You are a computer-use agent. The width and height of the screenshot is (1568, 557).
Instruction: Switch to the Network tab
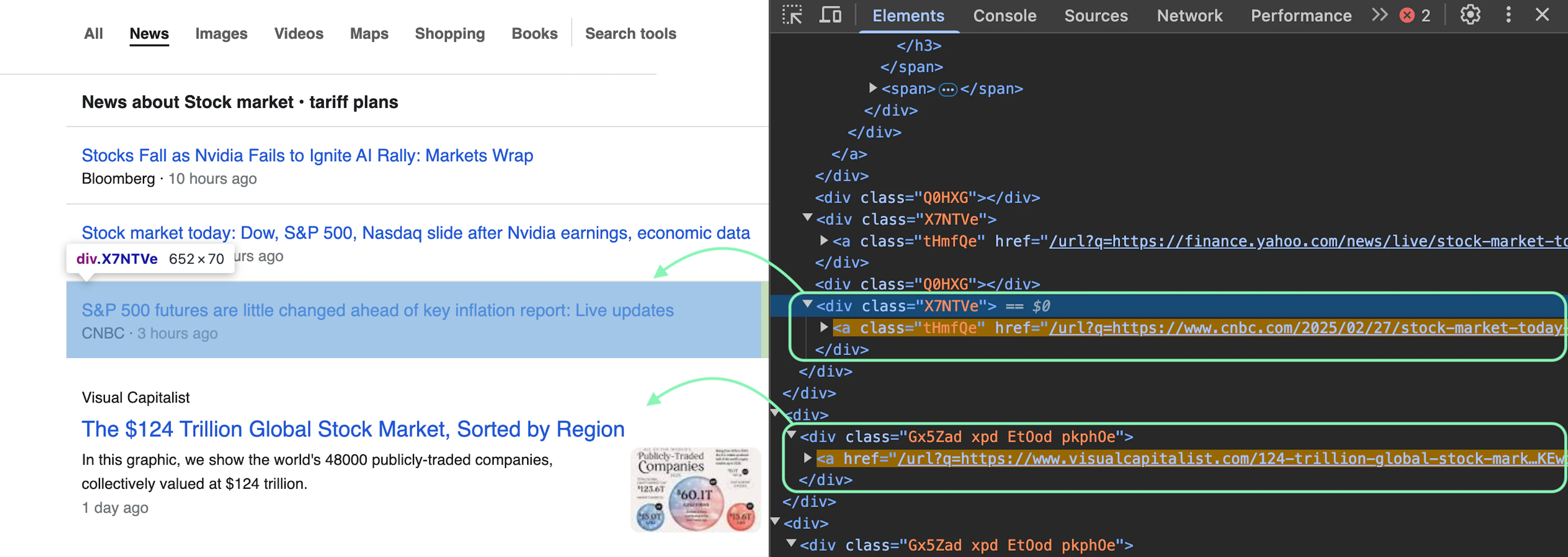[x=1189, y=16]
